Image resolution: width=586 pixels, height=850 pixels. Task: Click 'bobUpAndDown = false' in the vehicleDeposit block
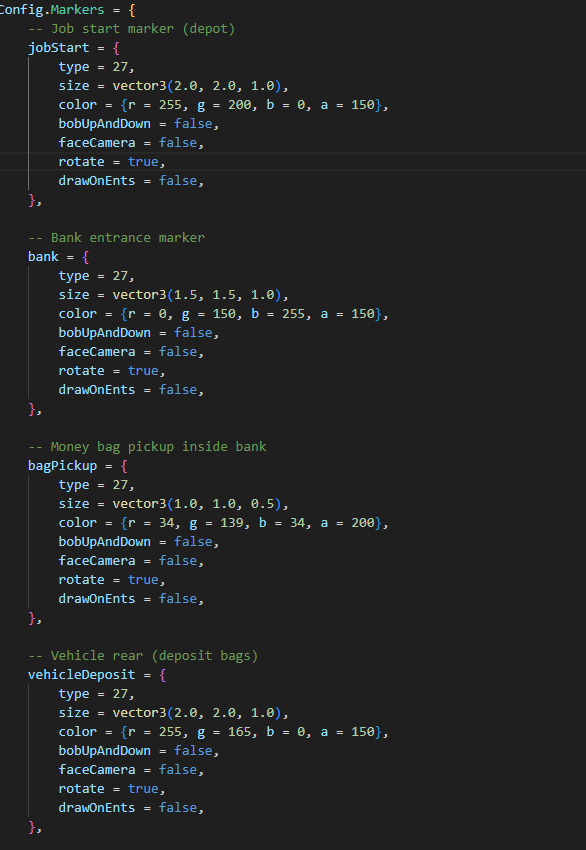(139, 750)
